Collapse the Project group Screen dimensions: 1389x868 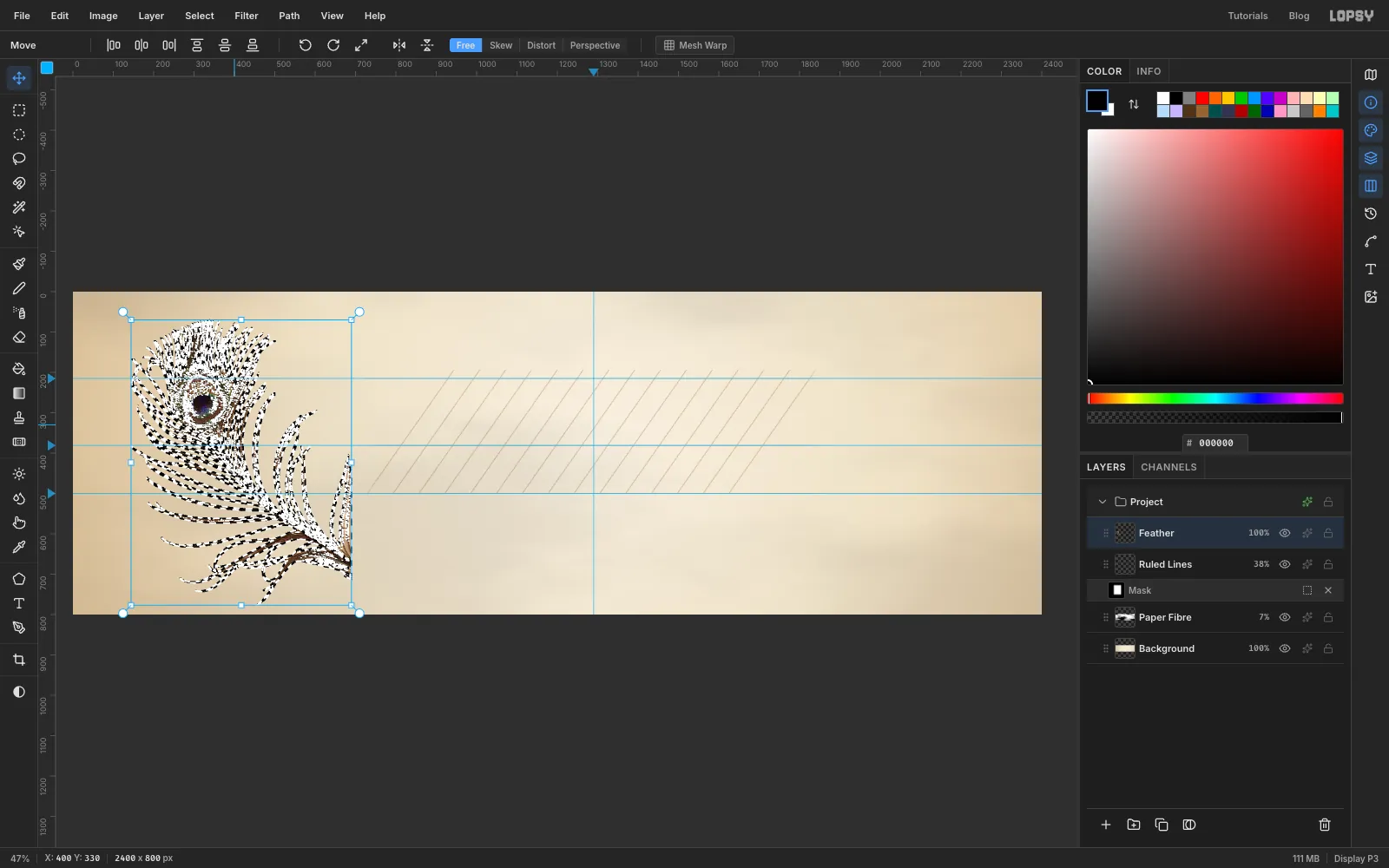tap(1103, 502)
